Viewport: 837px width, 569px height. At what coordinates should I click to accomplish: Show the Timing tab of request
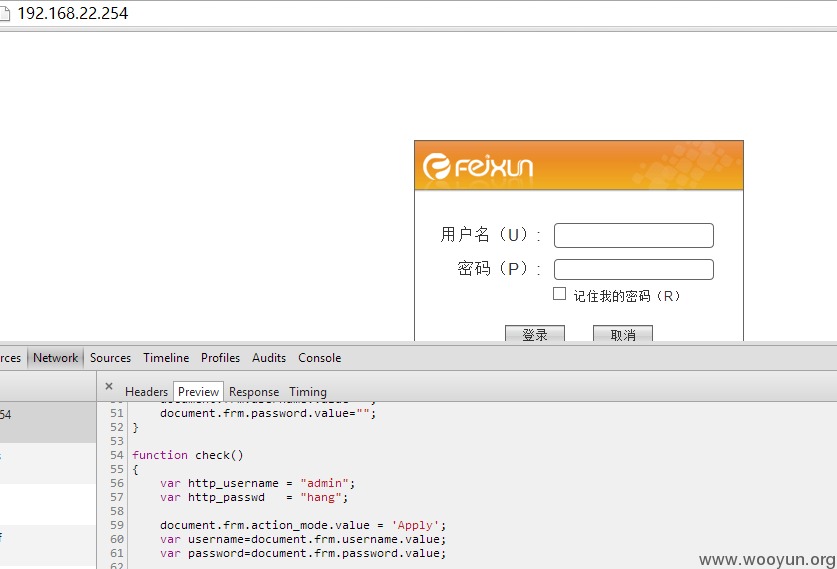click(308, 392)
